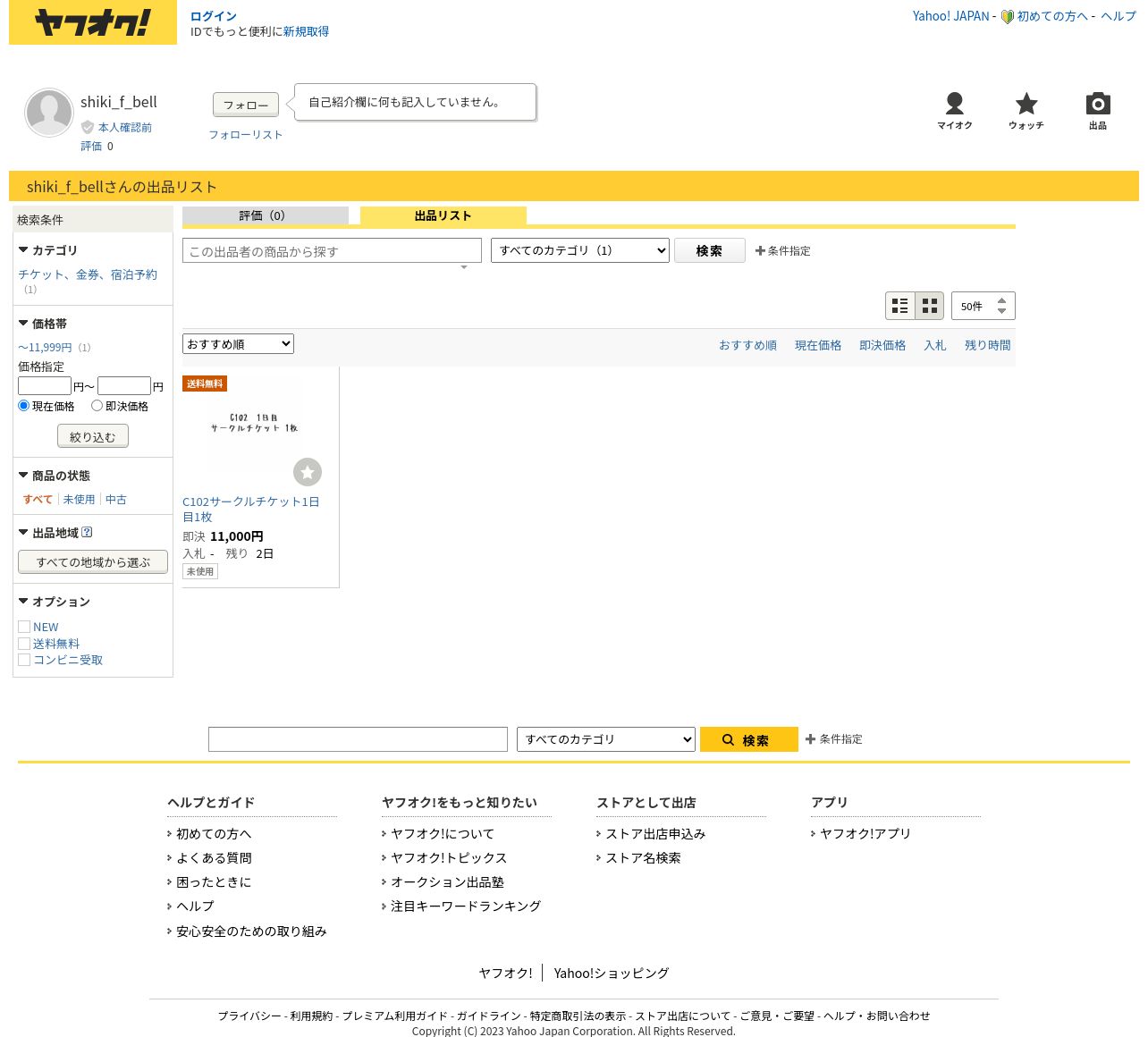1148x1037 pixels.
Task: Switch to the 評価 (0) tab
Action: click(265, 215)
